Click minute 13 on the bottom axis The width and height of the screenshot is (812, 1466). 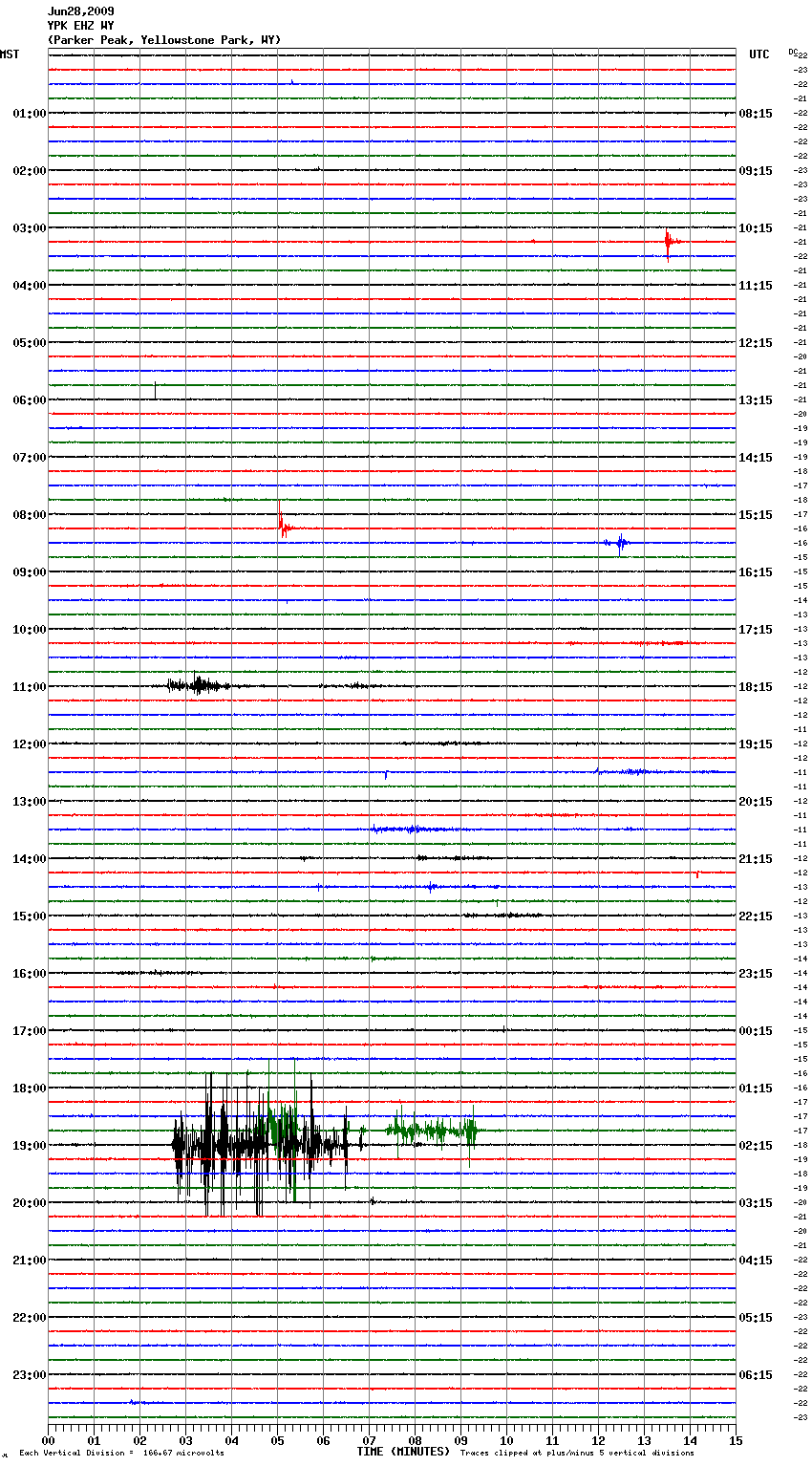pos(645,1440)
